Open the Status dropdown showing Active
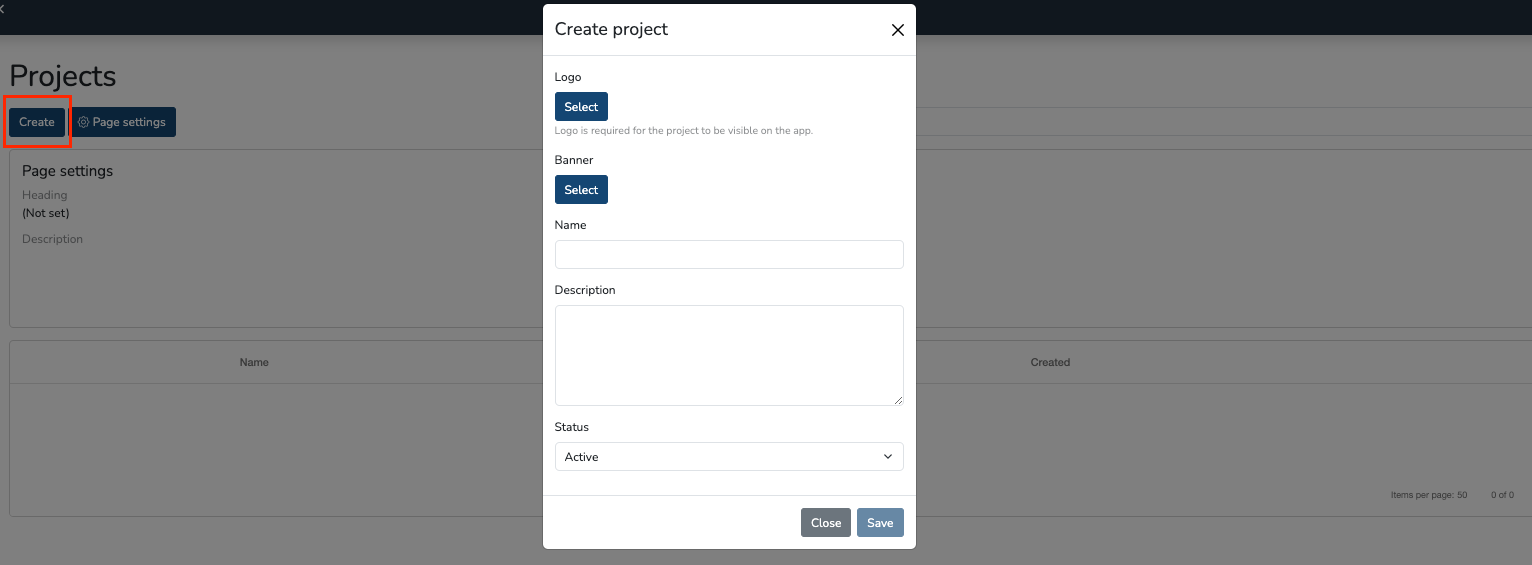 pos(728,457)
